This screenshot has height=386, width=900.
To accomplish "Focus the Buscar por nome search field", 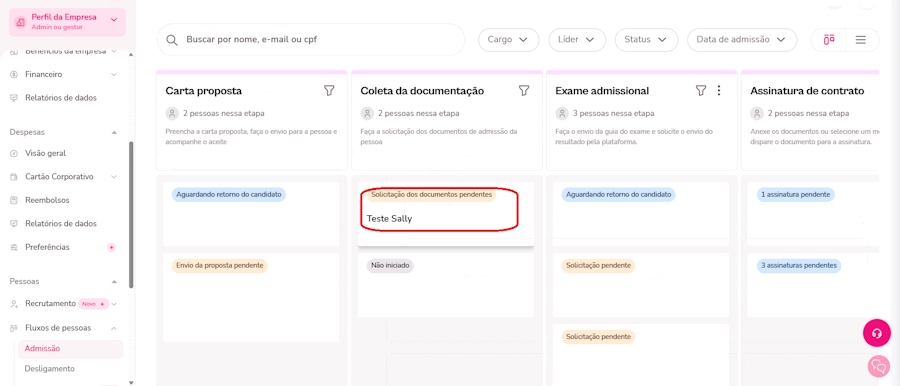I will point(311,40).
